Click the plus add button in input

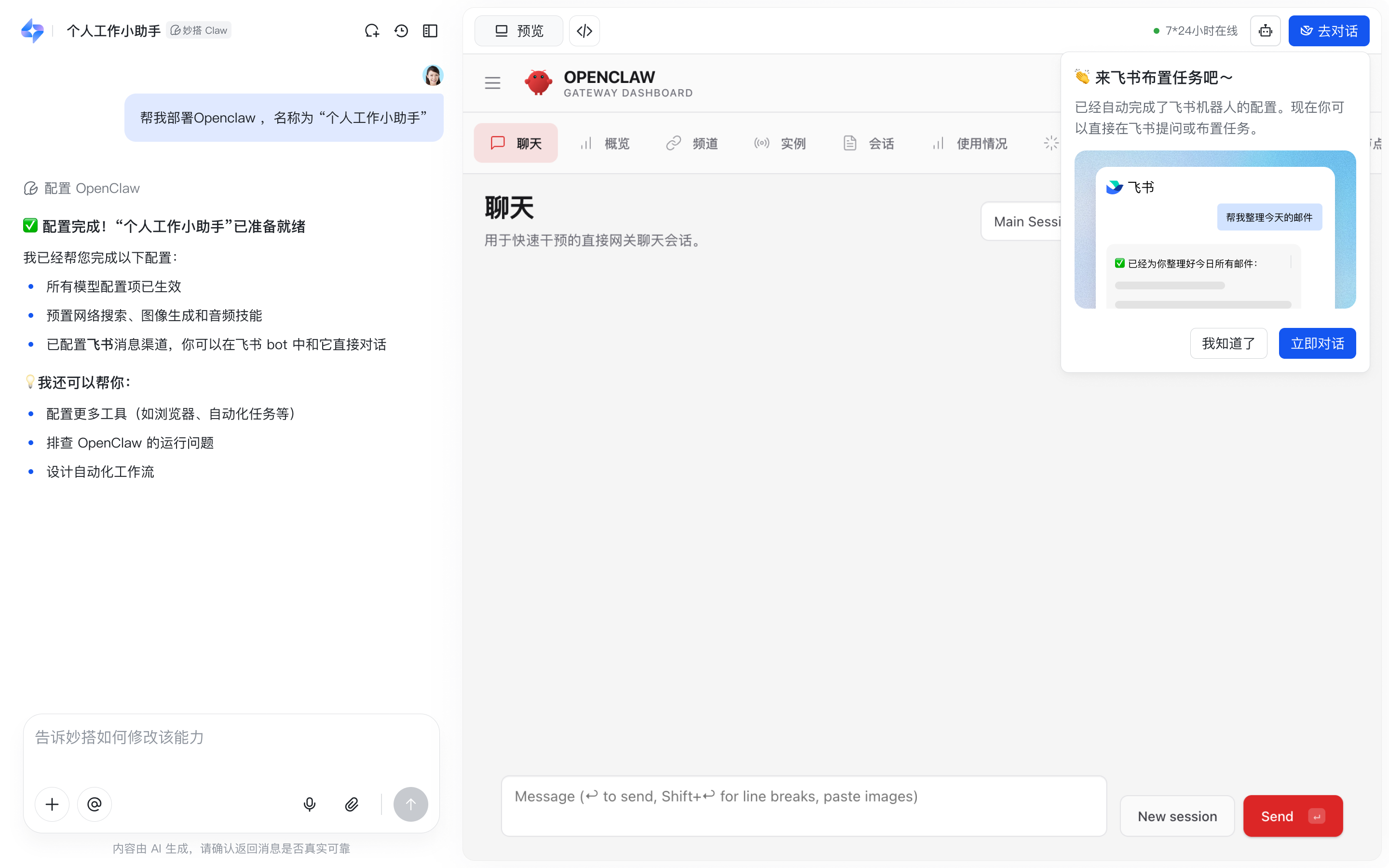[52, 804]
